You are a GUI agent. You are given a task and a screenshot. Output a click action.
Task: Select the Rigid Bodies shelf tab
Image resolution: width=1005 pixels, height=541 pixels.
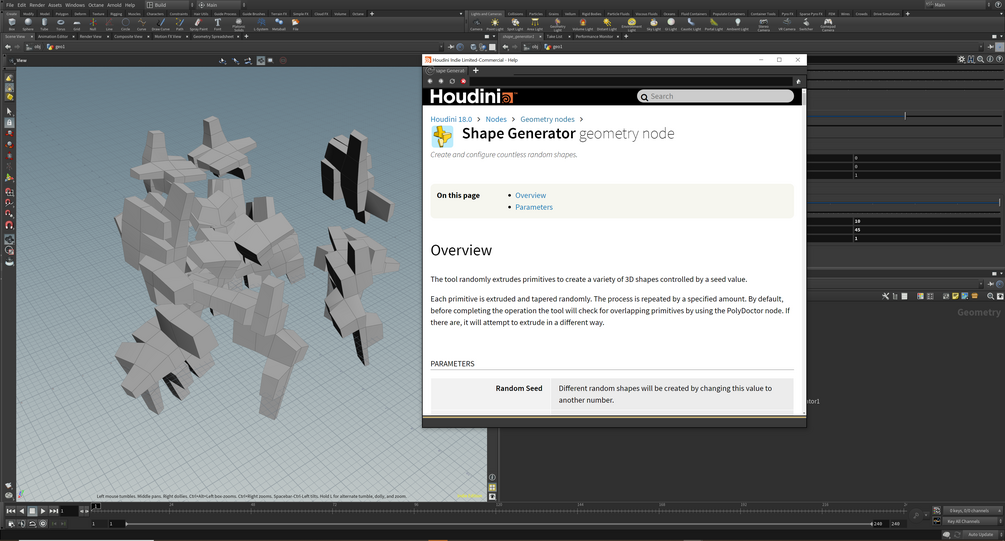pyautogui.click(x=591, y=13)
